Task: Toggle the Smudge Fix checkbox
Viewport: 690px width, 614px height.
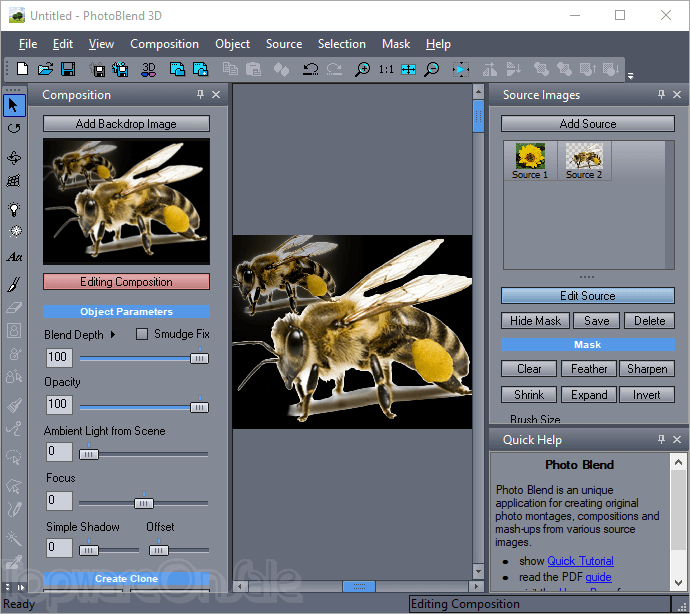Action: click(142, 334)
